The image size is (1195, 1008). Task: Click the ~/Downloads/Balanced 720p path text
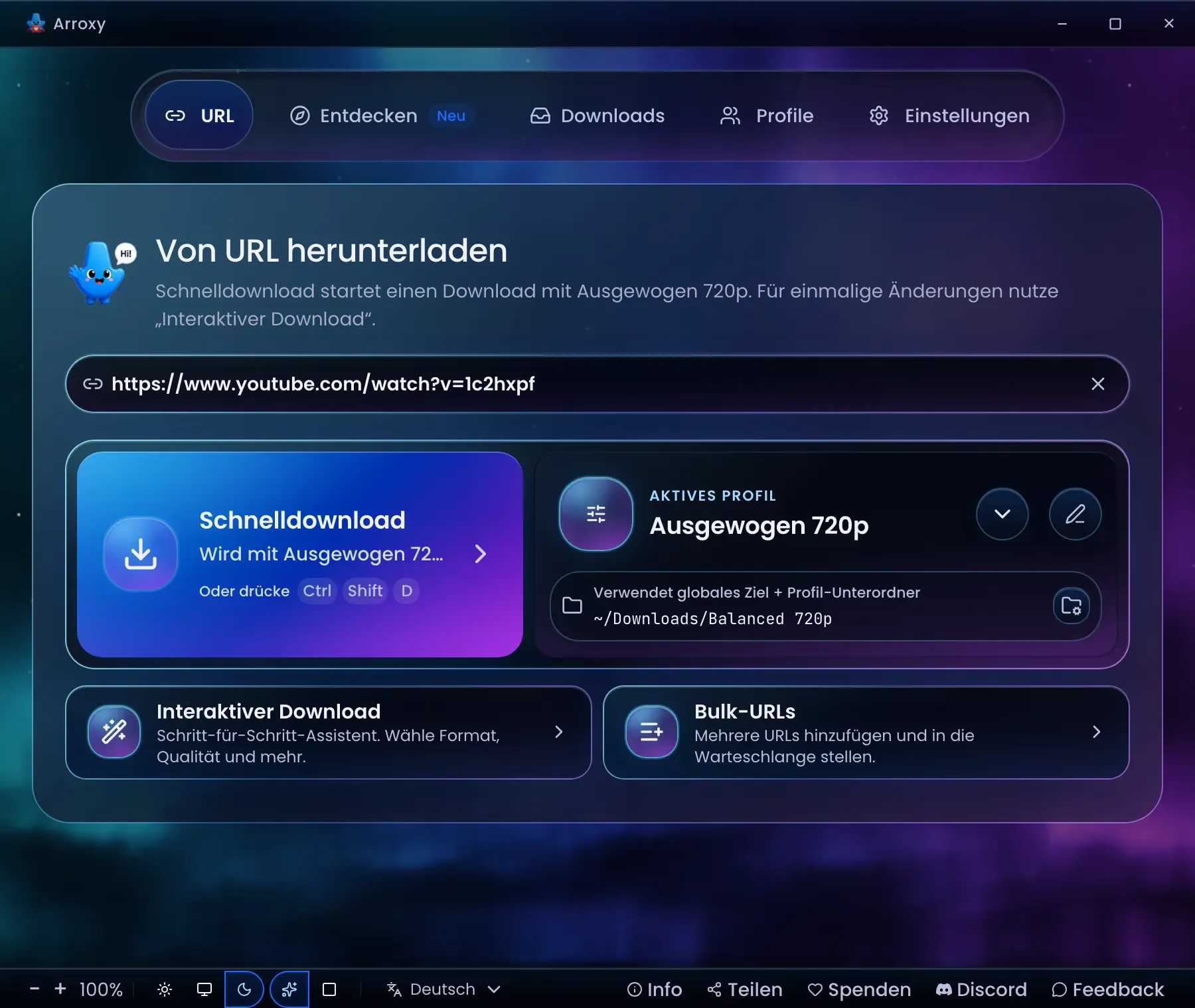point(712,619)
